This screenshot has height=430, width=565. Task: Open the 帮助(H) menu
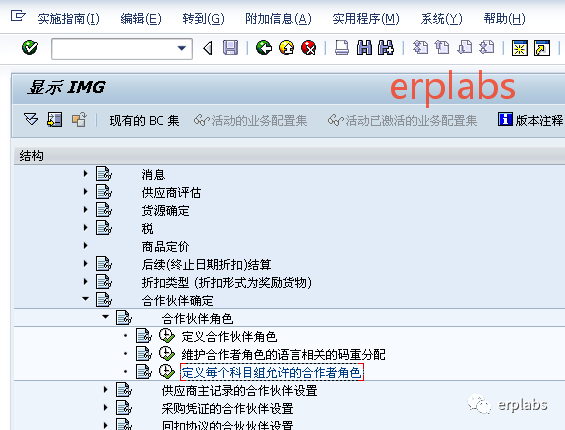(x=504, y=19)
